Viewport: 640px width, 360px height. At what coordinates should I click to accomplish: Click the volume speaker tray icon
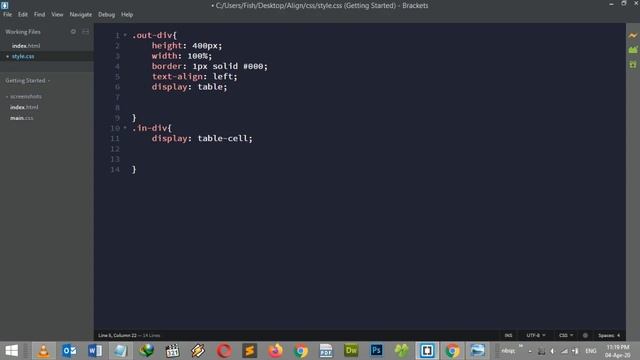click(x=552, y=351)
